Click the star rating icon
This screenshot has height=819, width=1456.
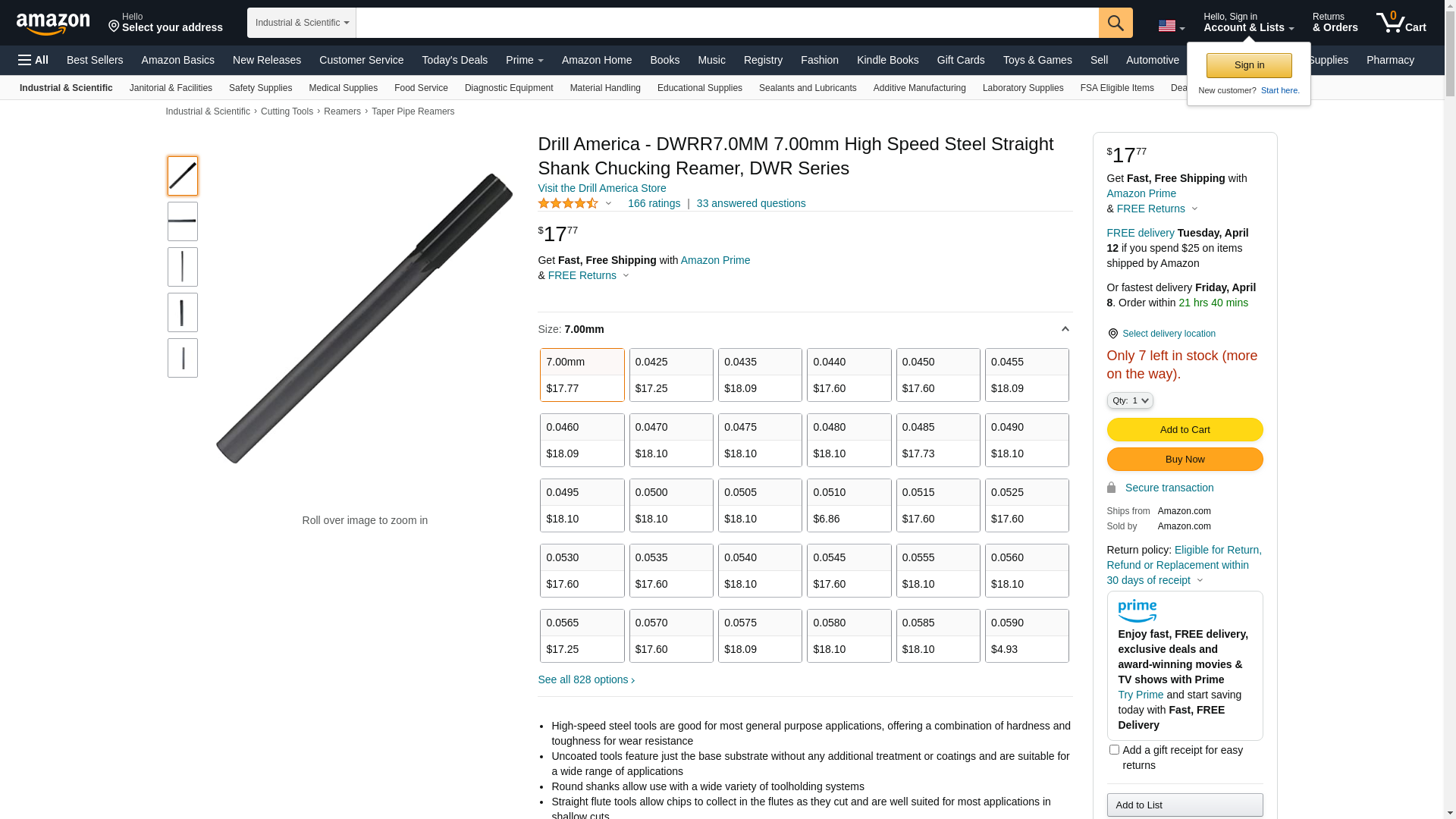pos(568,203)
